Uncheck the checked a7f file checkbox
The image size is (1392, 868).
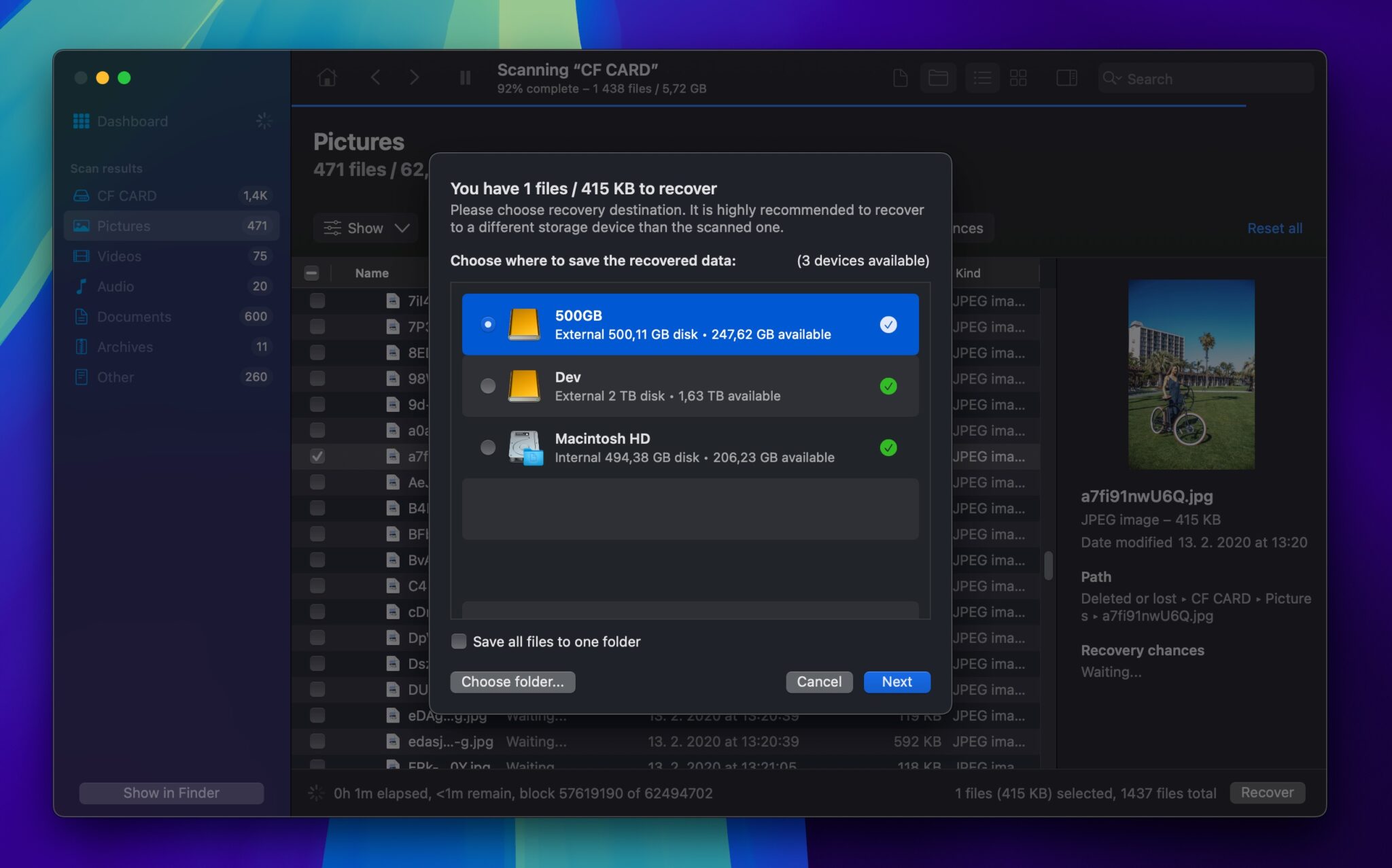[317, 456]
